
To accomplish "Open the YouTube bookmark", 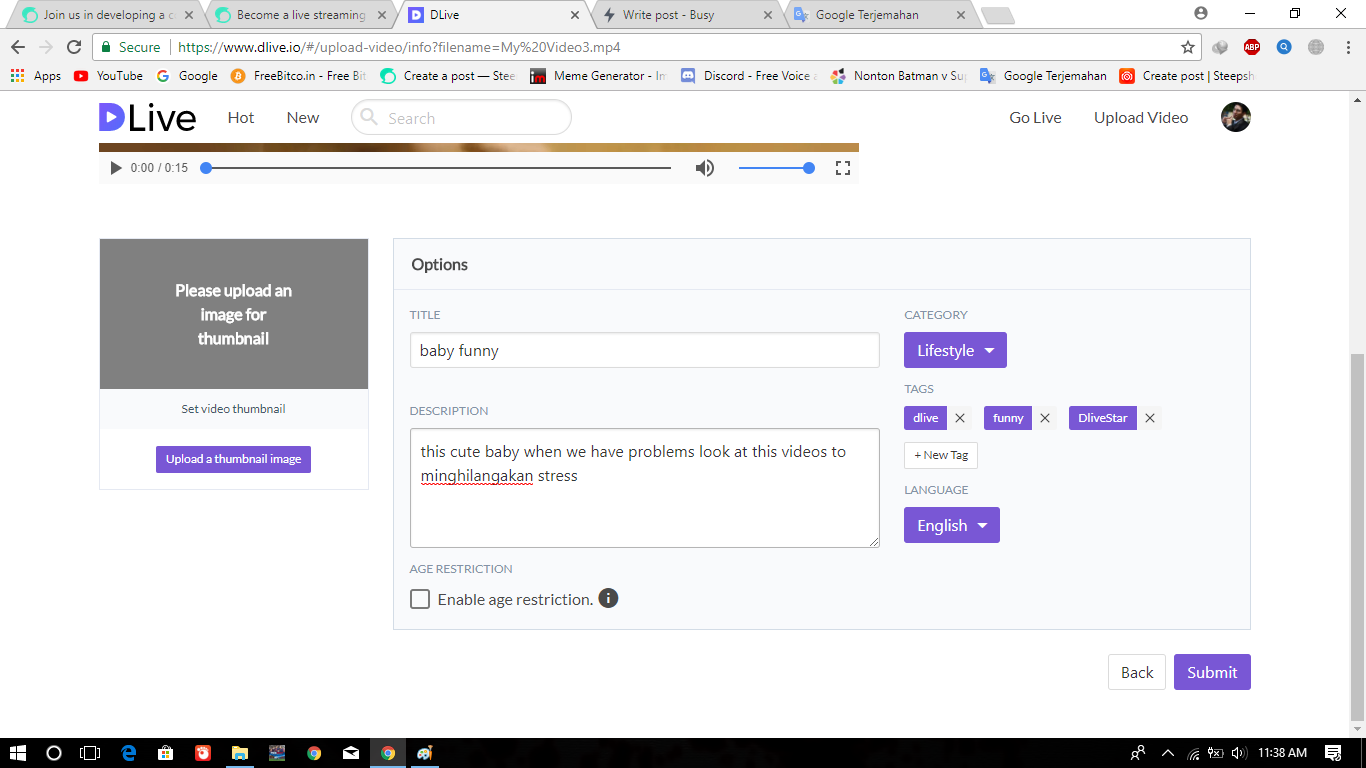I will coord(109,76).
